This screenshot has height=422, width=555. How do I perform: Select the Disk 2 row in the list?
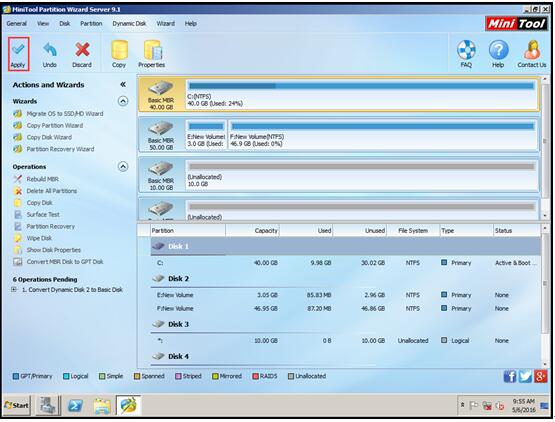point(345,279)
